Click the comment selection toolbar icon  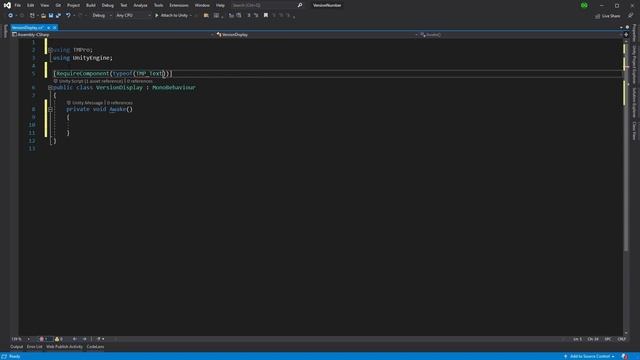[249, 16]
